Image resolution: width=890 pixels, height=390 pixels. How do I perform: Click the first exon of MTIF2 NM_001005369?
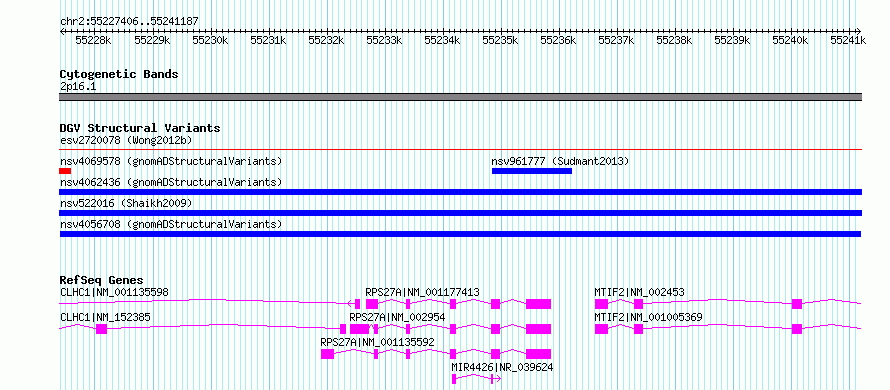point(602,329)
